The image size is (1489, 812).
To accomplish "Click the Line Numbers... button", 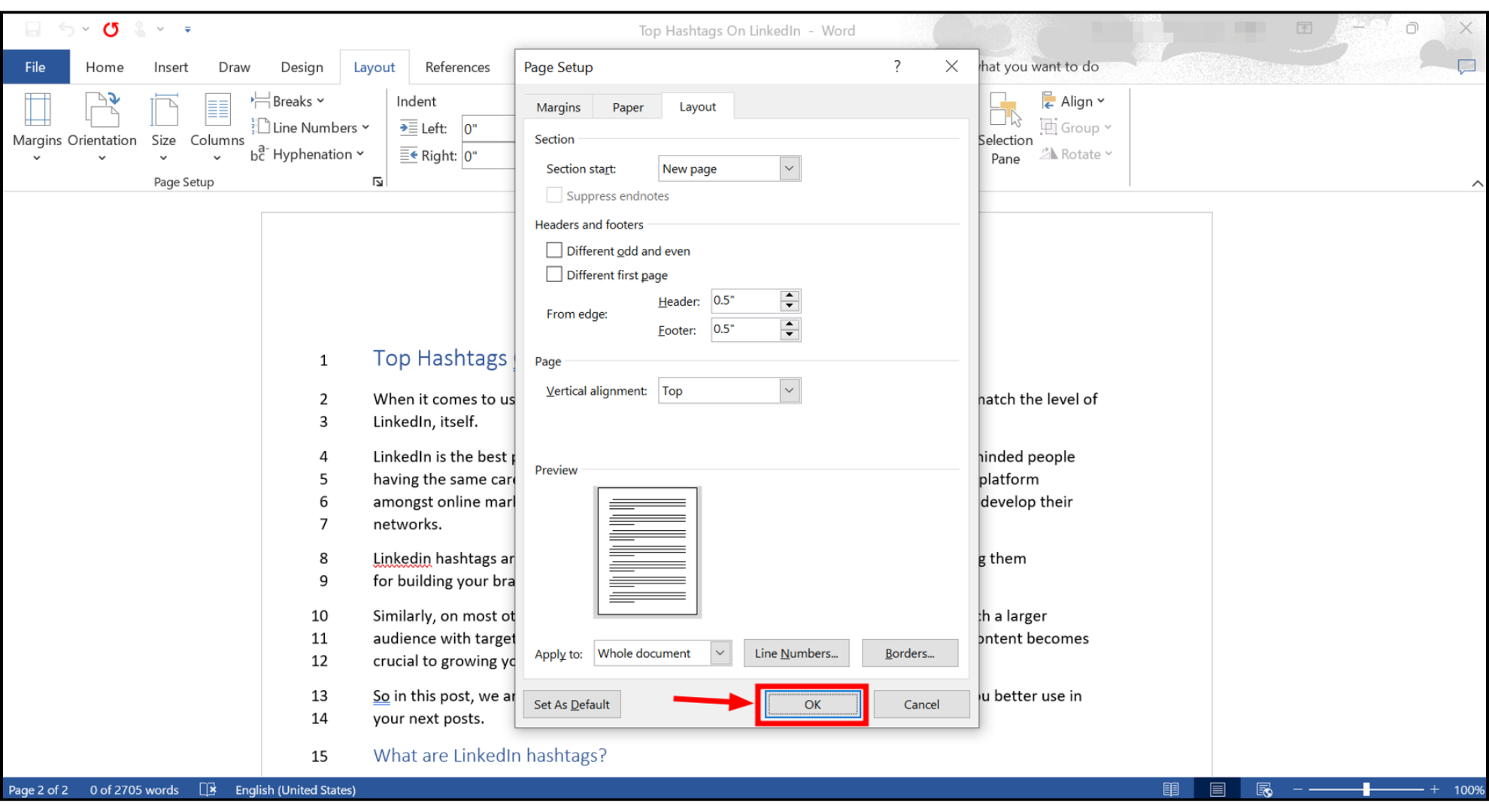I will [796, 653].
